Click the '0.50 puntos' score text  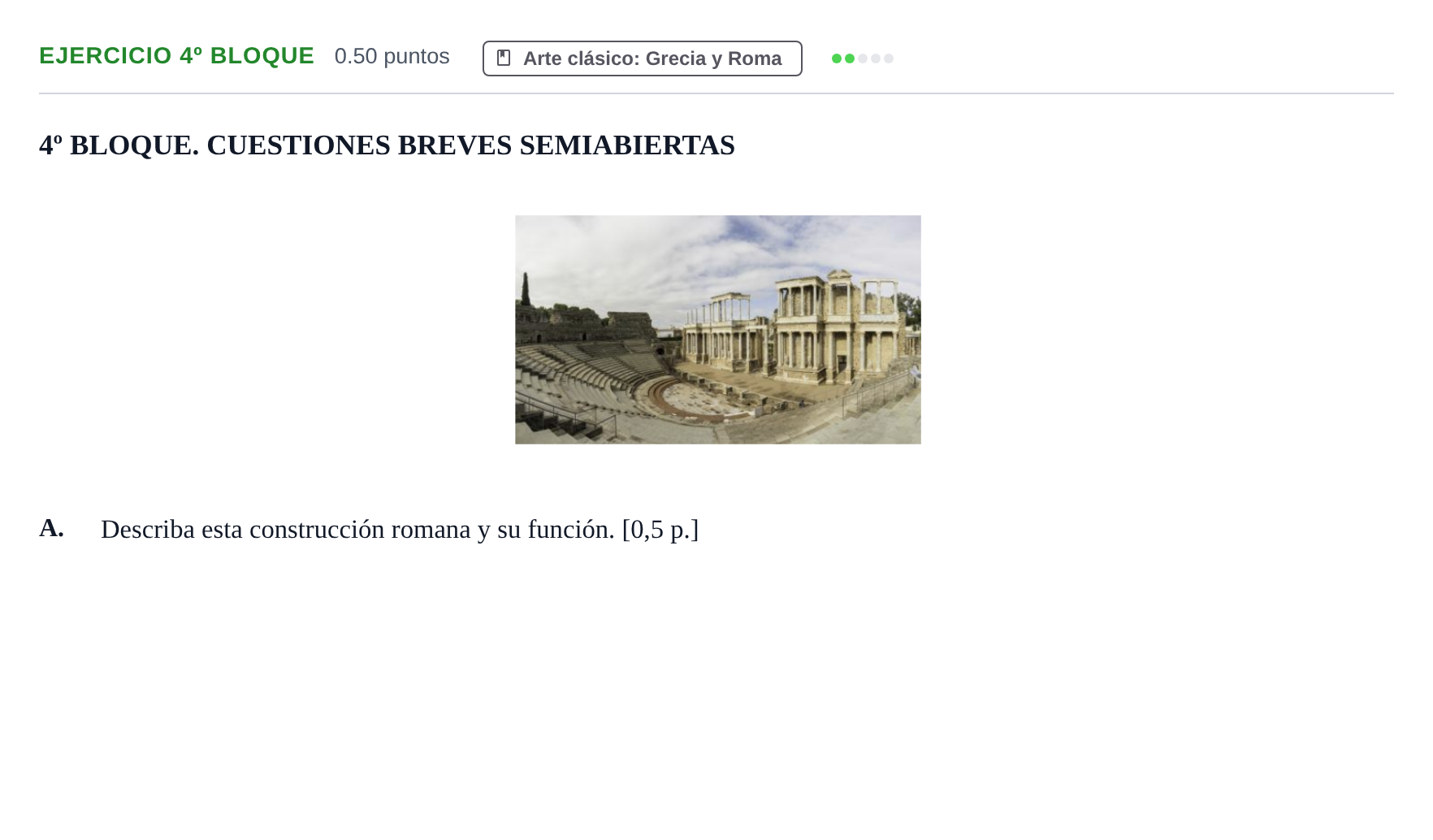point(392,56)
